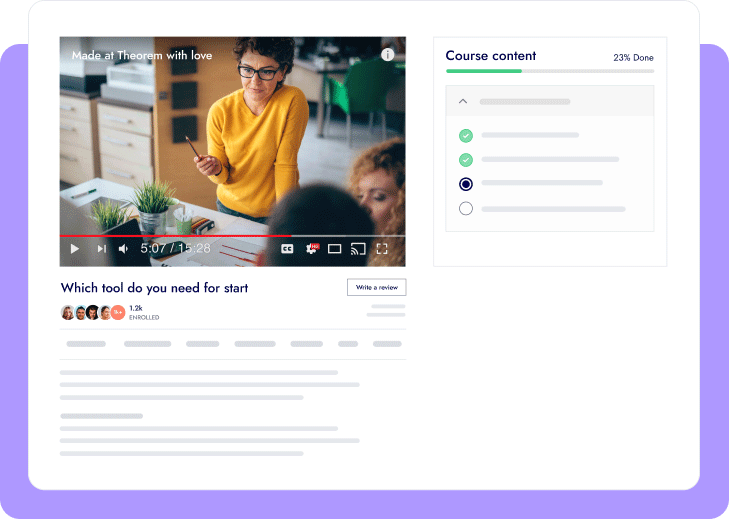
Task: Click the 1.2k enrolled count
Action: coord(136,308)
